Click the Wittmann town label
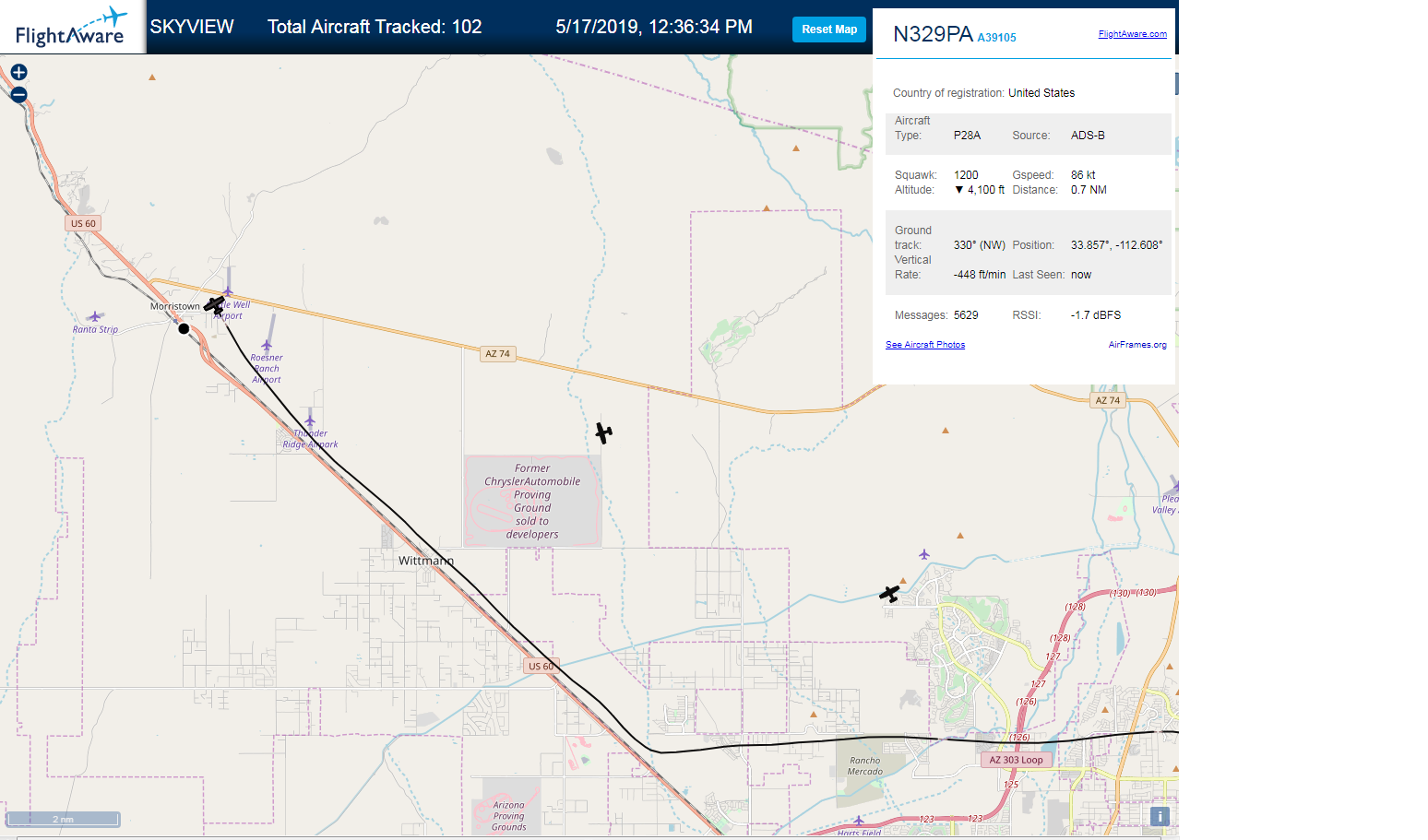 coord(425,561)
